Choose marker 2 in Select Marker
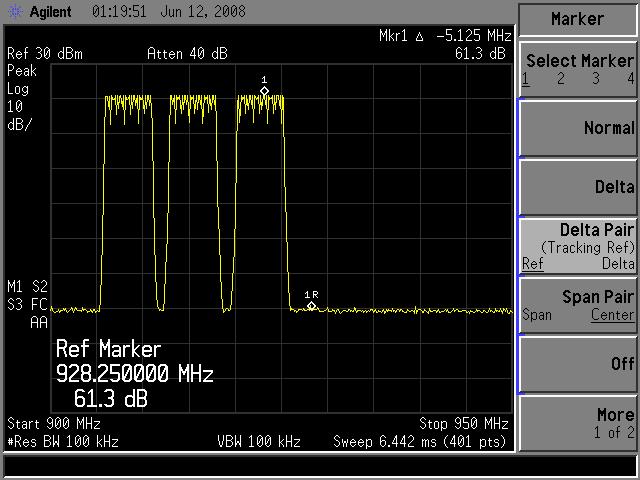 click(561, 79)
